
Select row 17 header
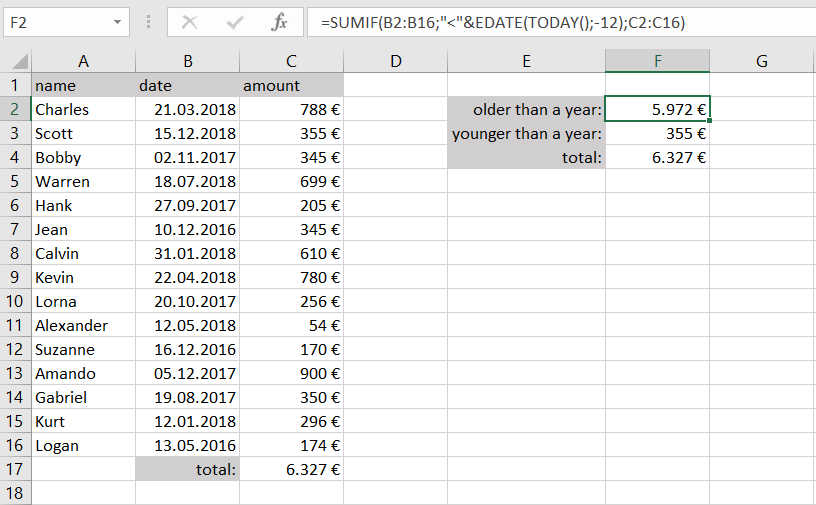pos(15,469)
